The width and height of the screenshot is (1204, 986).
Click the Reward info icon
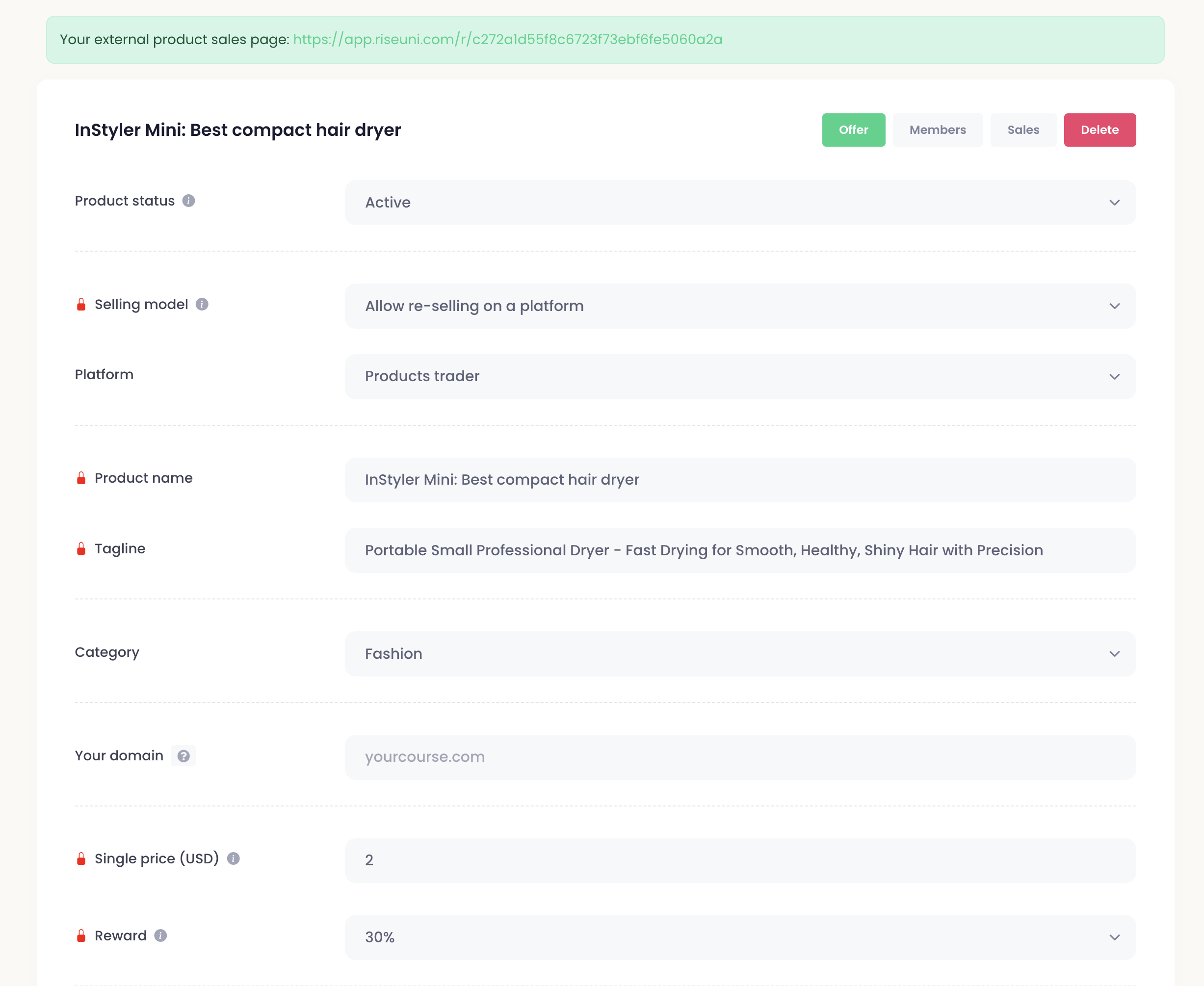pos(161,935)
